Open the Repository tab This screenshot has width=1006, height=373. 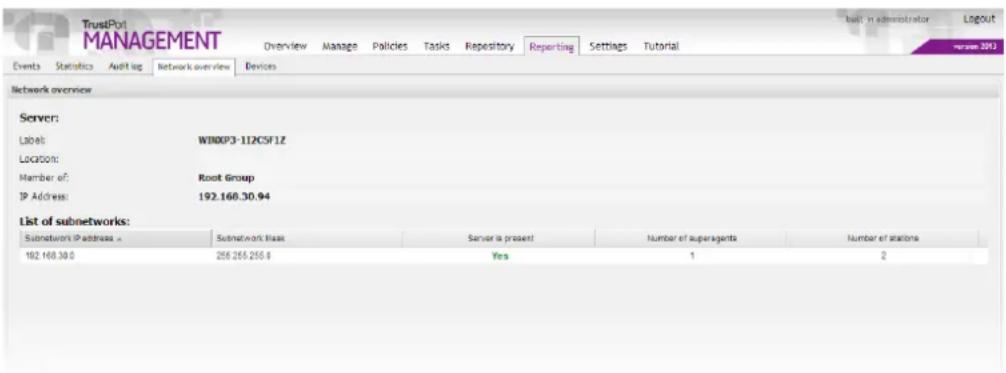(490, 46)
